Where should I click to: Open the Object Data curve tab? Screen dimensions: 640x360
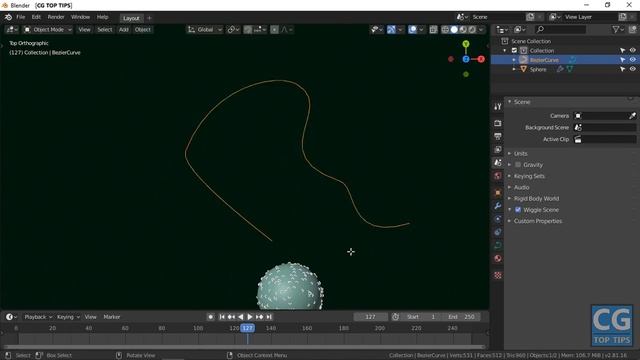[x=498, y=245]
